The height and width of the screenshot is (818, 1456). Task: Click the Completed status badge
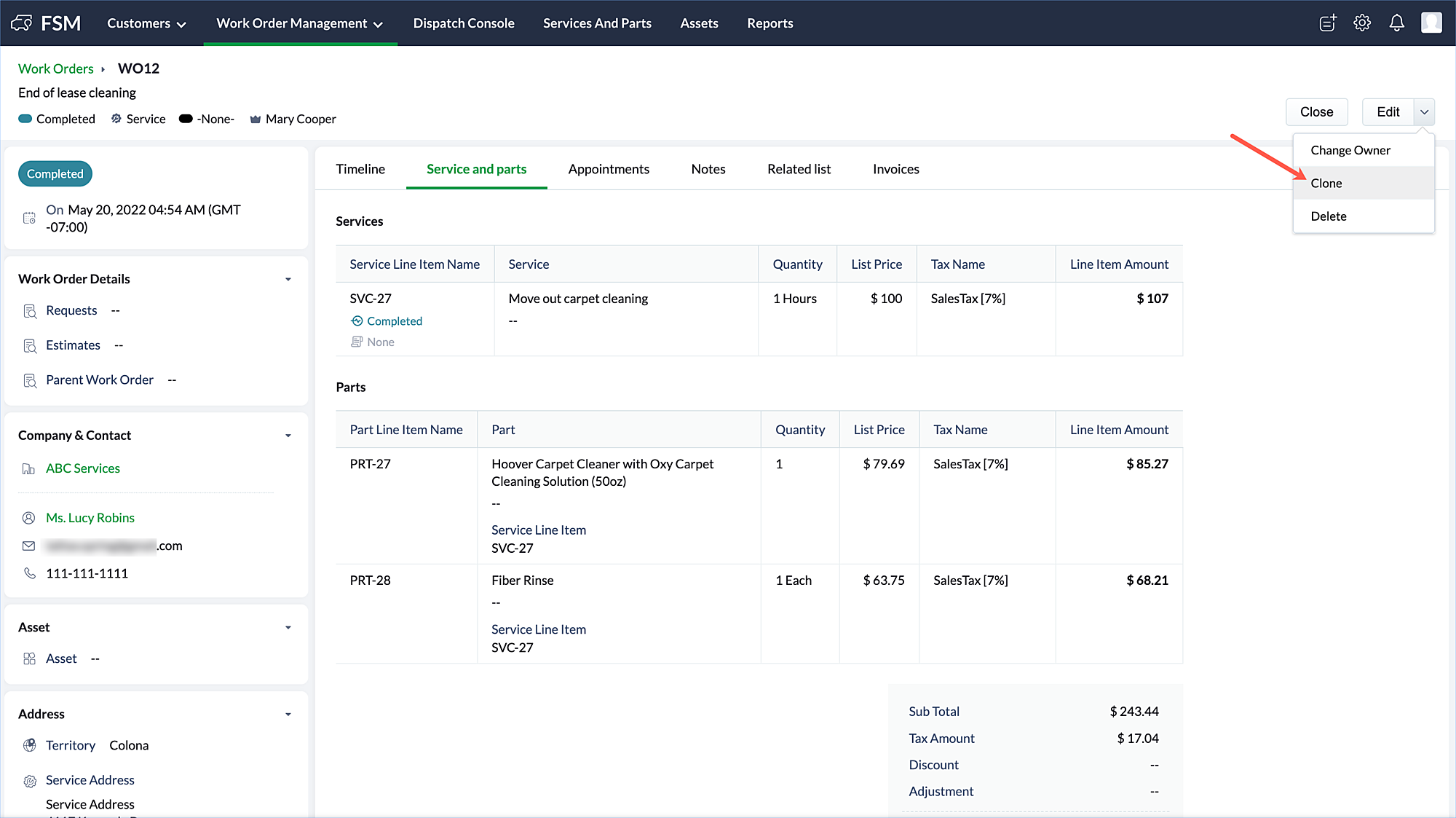point(55,174)
